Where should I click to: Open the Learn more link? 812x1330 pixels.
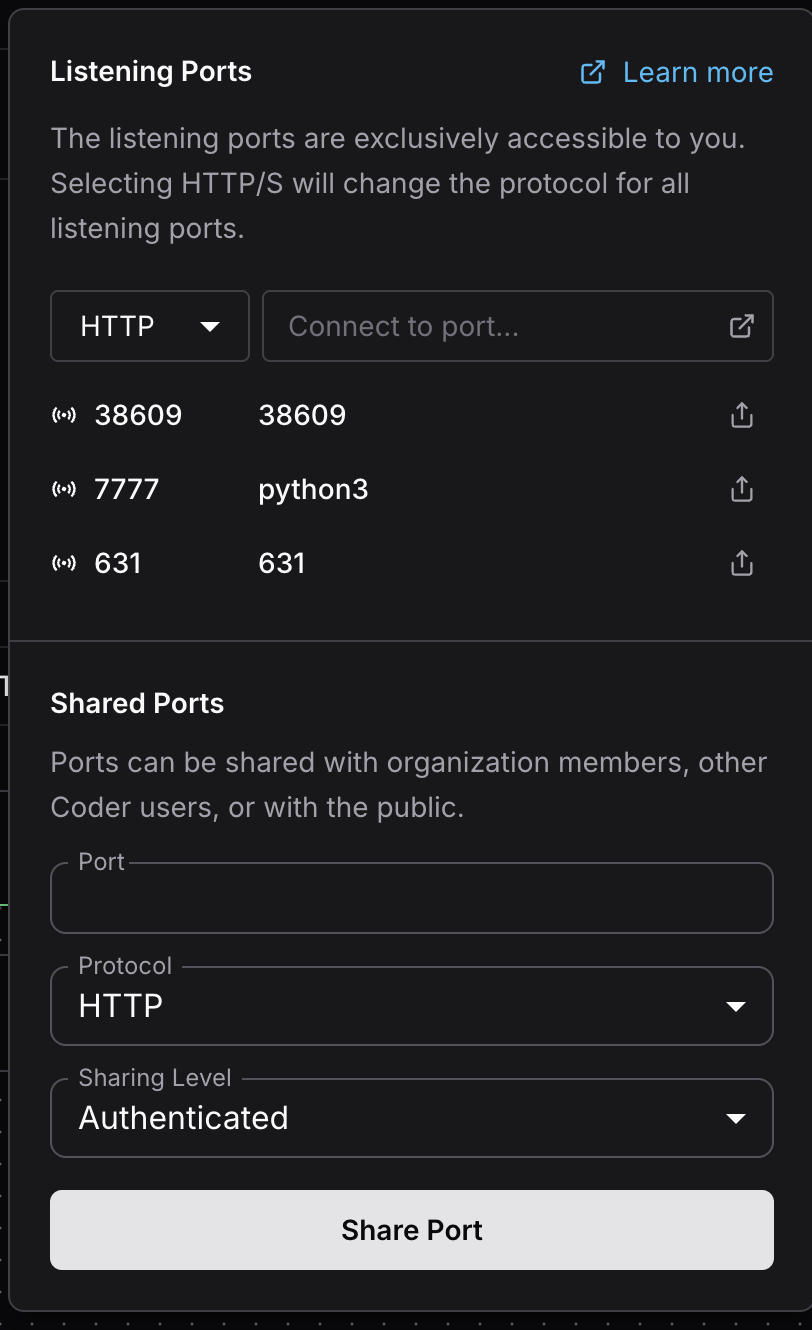(x=697, y=72)
